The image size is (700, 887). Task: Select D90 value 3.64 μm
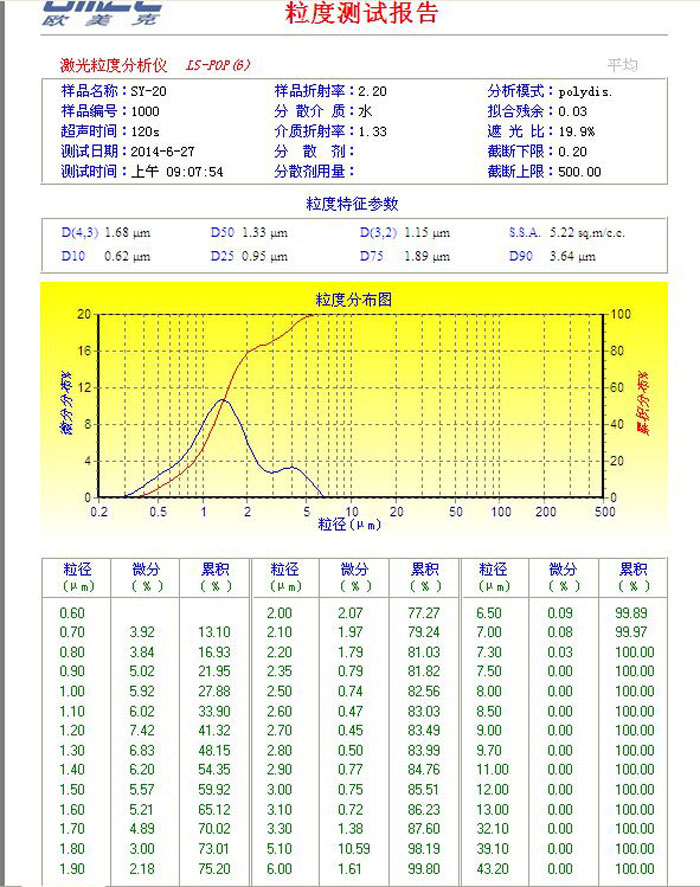[573, 256]
